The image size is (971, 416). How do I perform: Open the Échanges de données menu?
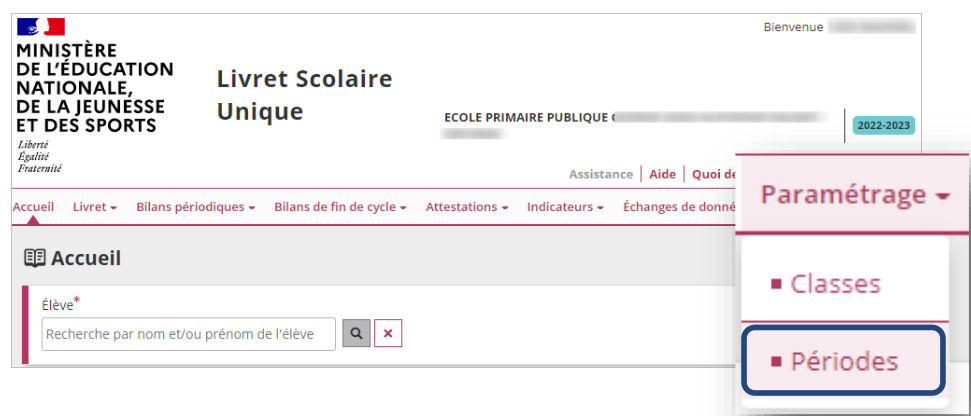[x=679, y=207]
